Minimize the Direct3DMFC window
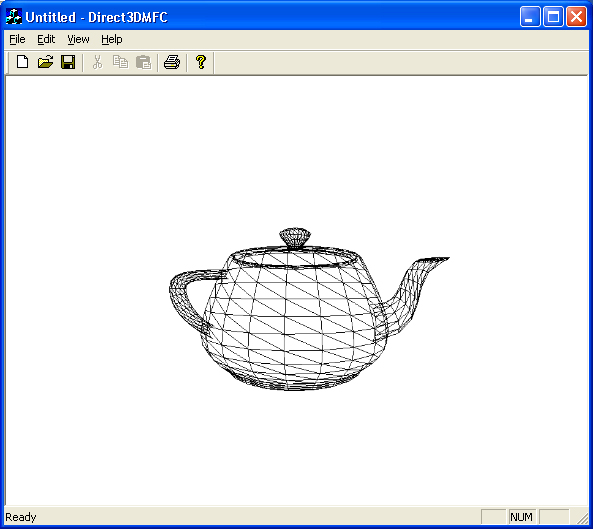The image size is (593, 529). [530, 17]
